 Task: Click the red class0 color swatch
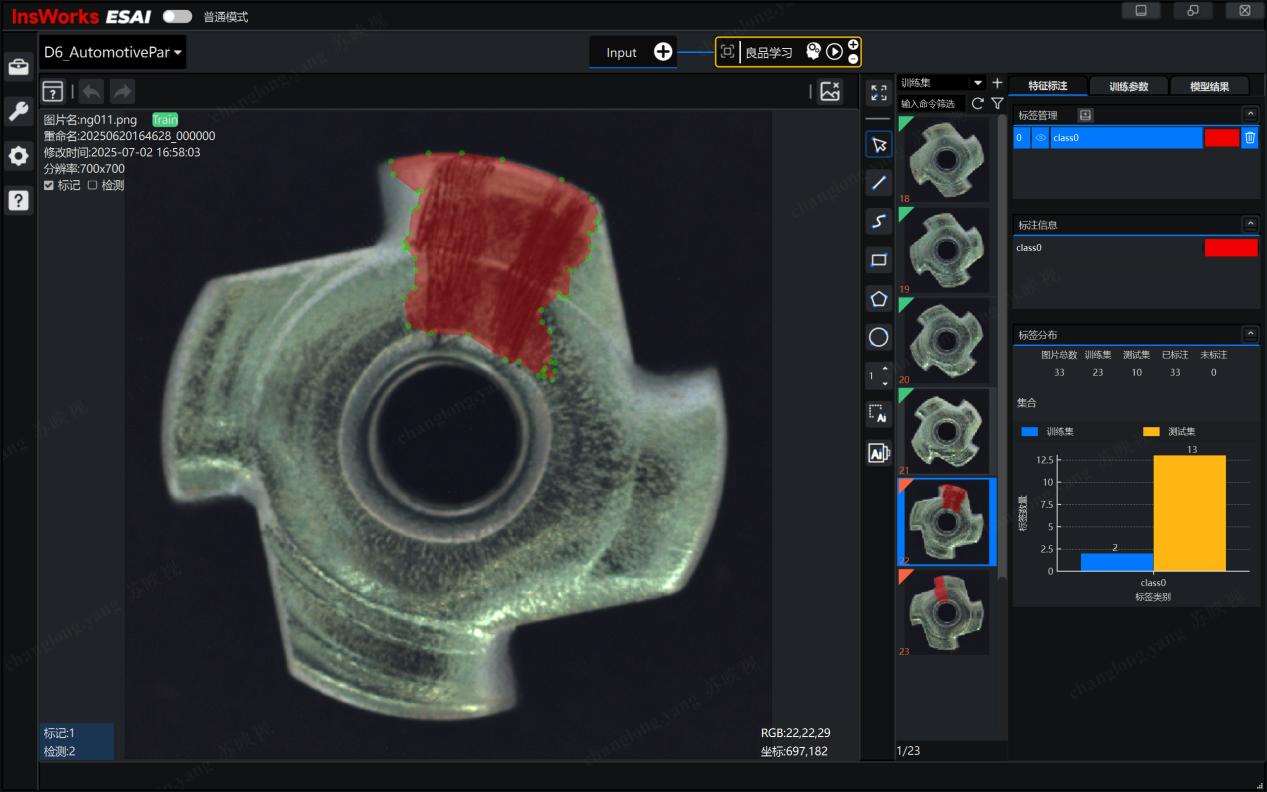(1221, 137)
